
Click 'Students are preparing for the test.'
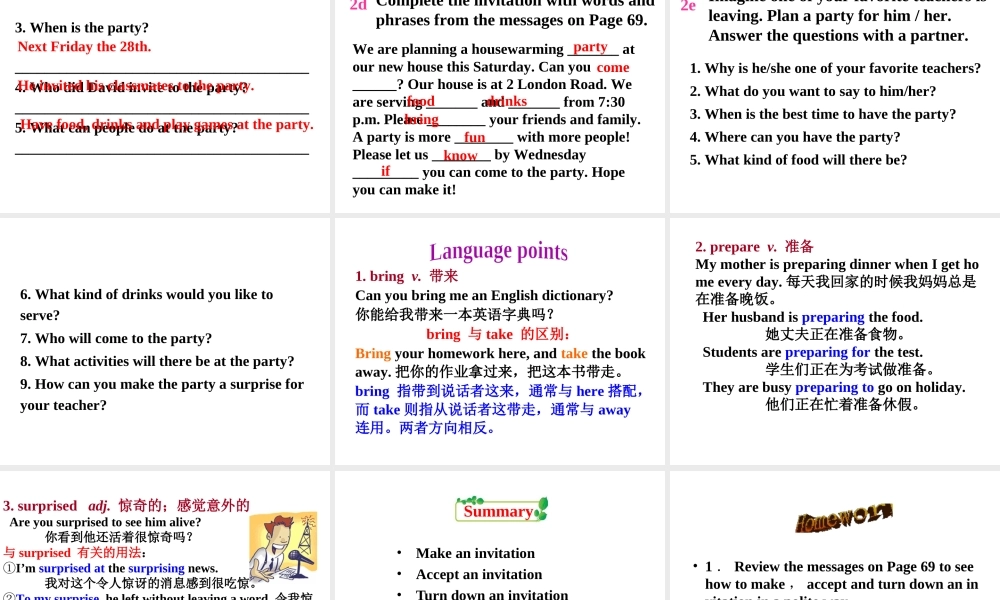pos(812,353)
